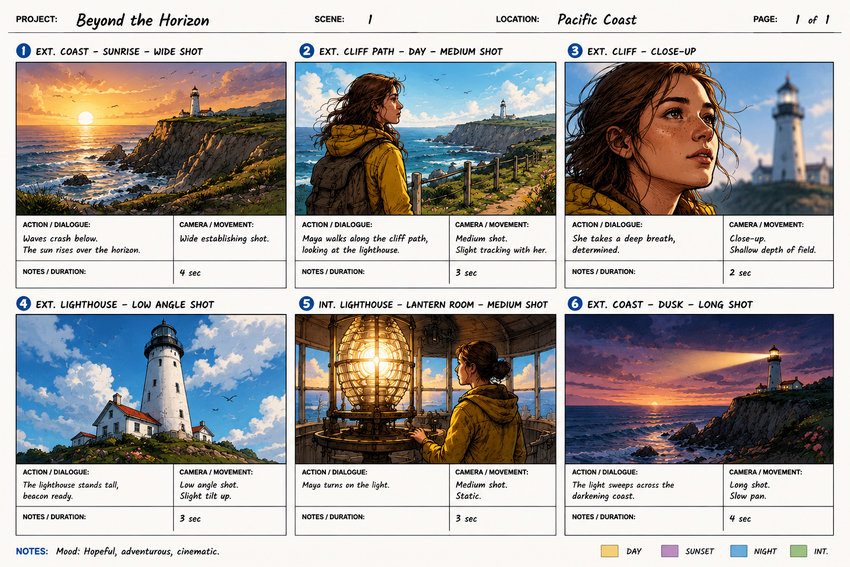
Task: Click the 'DAY' legend label
Action: pos(634,551)
